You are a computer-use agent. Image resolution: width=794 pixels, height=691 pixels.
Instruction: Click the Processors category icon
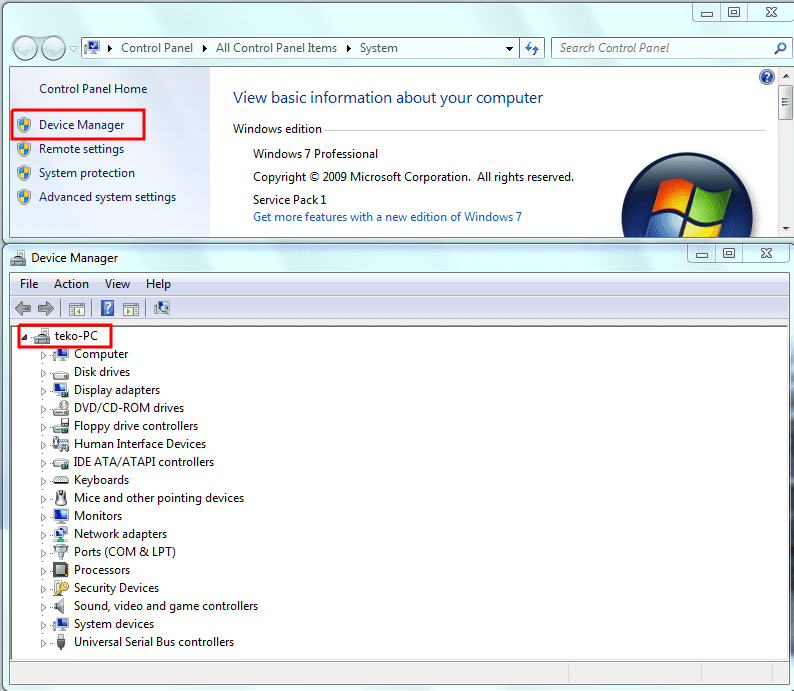pos(61,570)
